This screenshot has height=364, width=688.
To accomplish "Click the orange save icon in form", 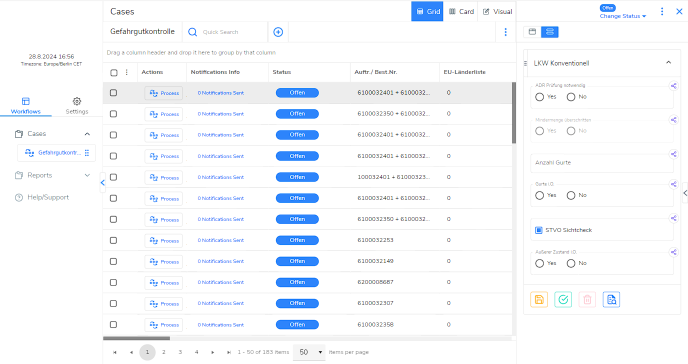I will click(x=539, y=300).
